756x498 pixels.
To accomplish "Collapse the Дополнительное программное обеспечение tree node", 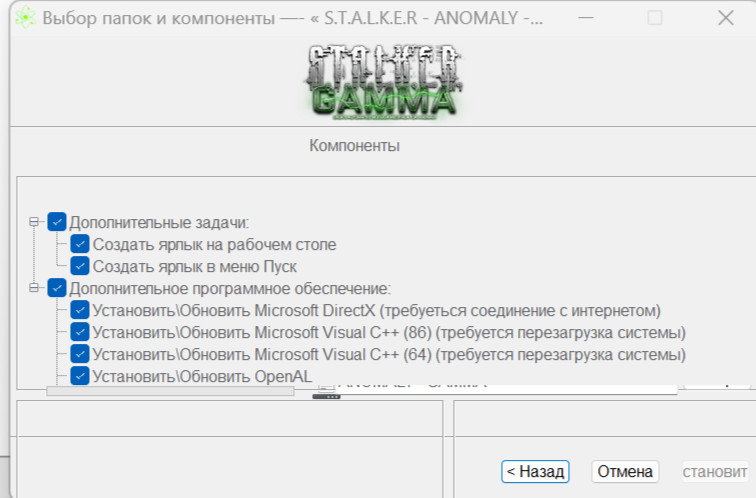I will point(34,288).
